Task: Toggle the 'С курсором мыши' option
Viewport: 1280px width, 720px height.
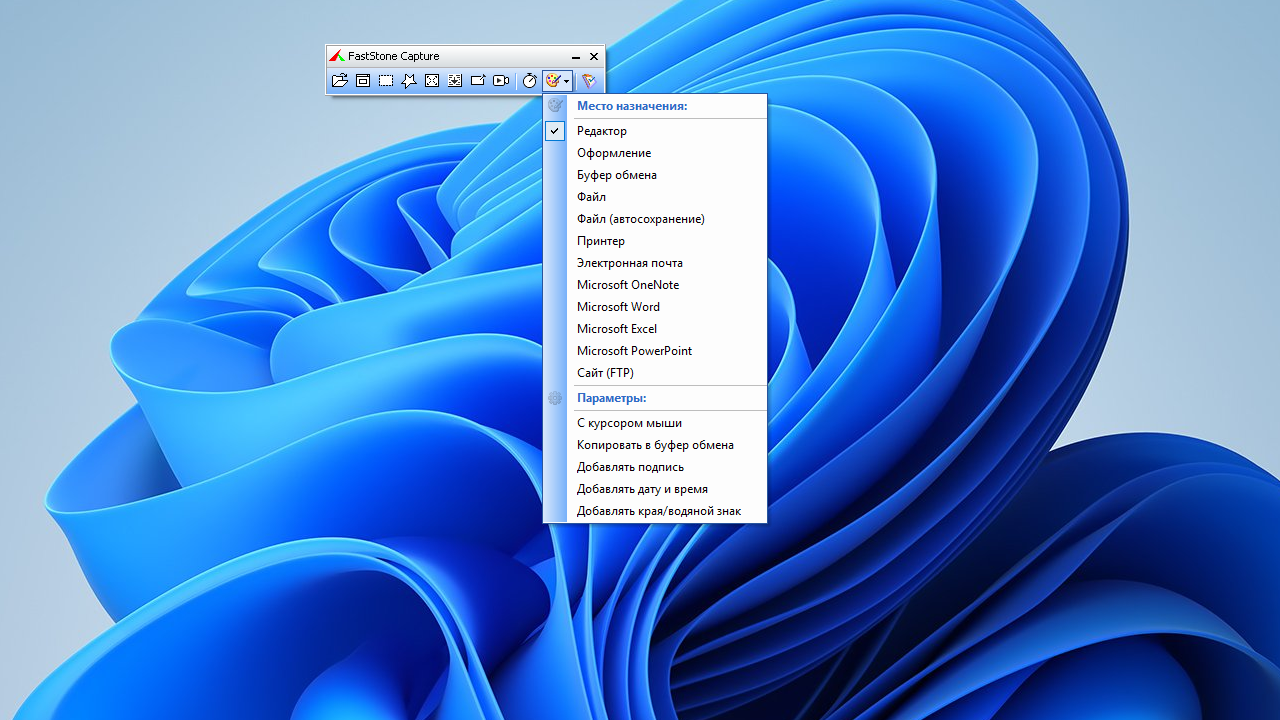Action: [x=629, y=423]
